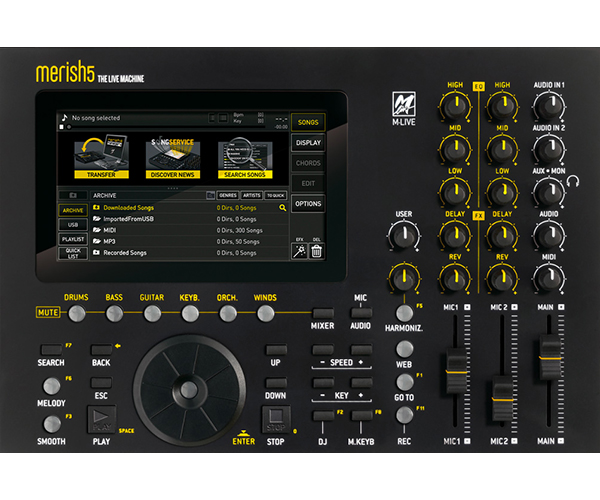Image resolution: width=600 pixels, height=500 pixels.
Task: Push the SEARCH button
Action: point(52,349)
